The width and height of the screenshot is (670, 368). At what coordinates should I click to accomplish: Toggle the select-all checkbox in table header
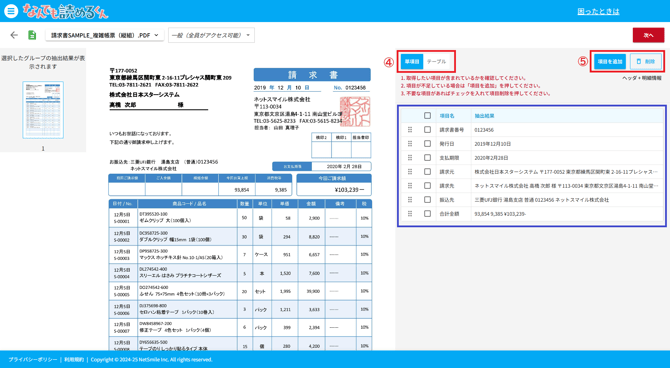click(x=427, y=115)
